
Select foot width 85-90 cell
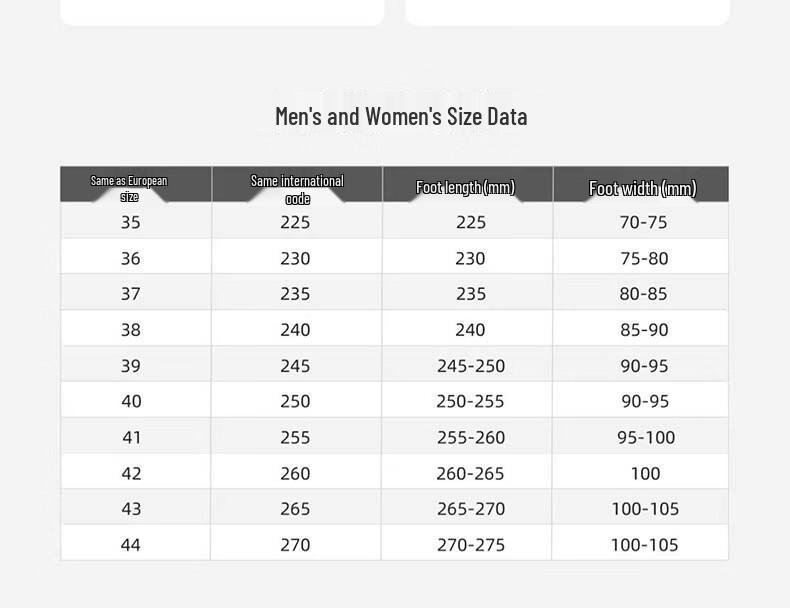[x=641, y=328]
